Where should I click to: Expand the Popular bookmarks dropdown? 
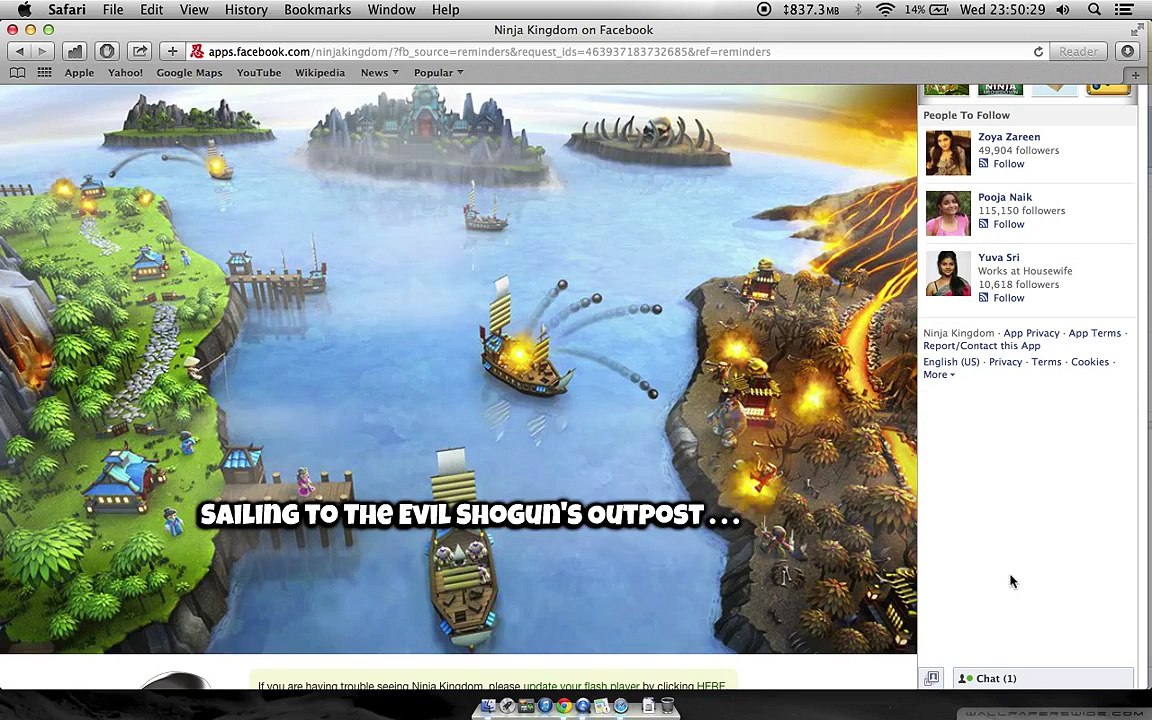(439, 73)
